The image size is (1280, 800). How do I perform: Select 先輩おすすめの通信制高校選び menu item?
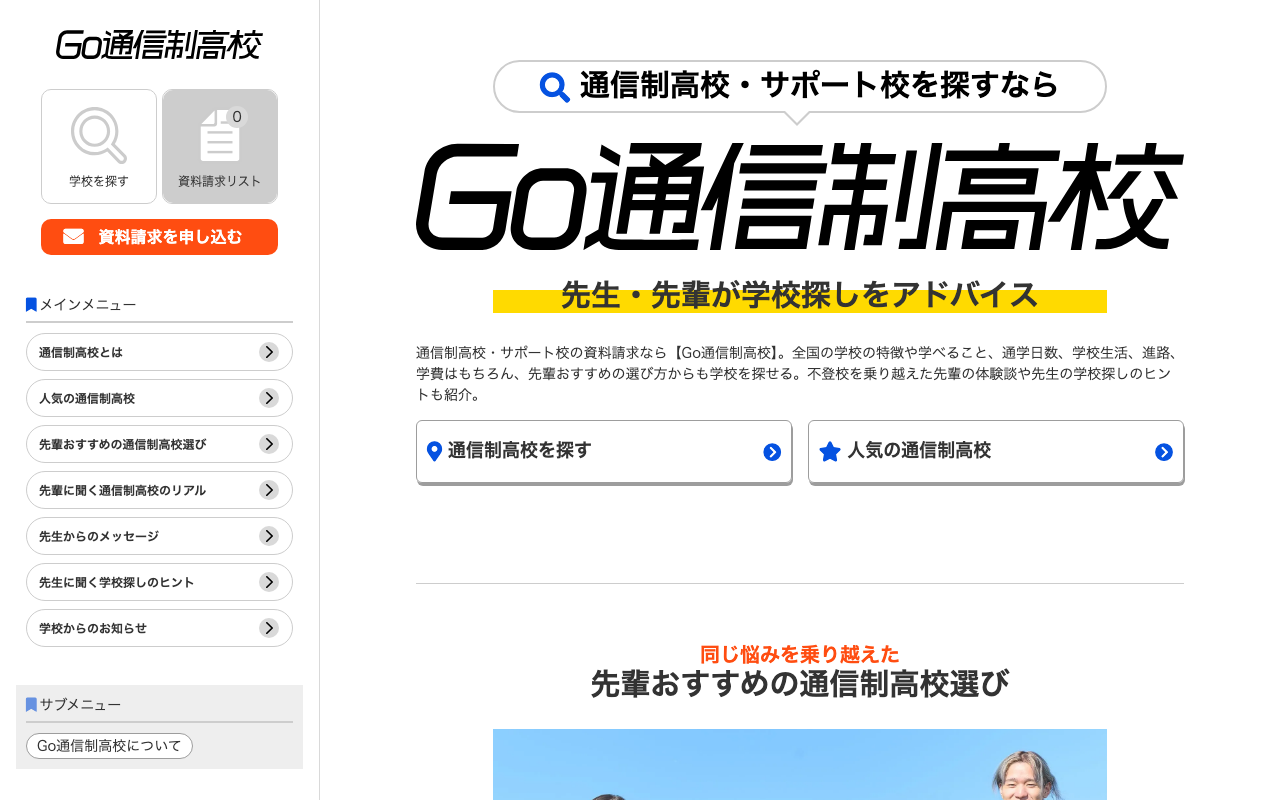[x=159, y=444]
